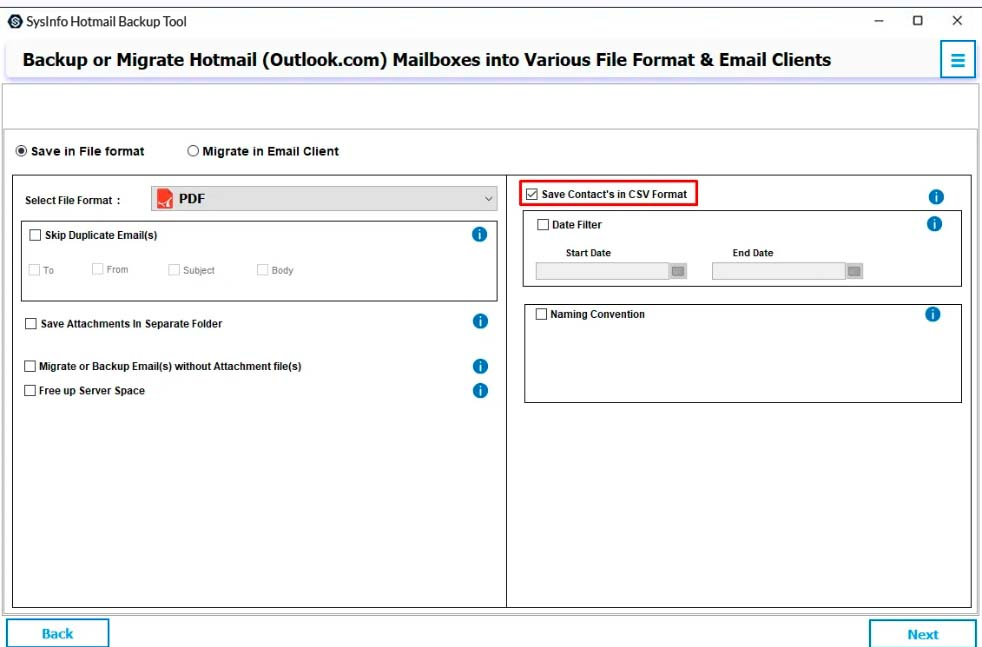Open the End Date calendar picker icon
The image size is (982, 647).
point(854,271)
